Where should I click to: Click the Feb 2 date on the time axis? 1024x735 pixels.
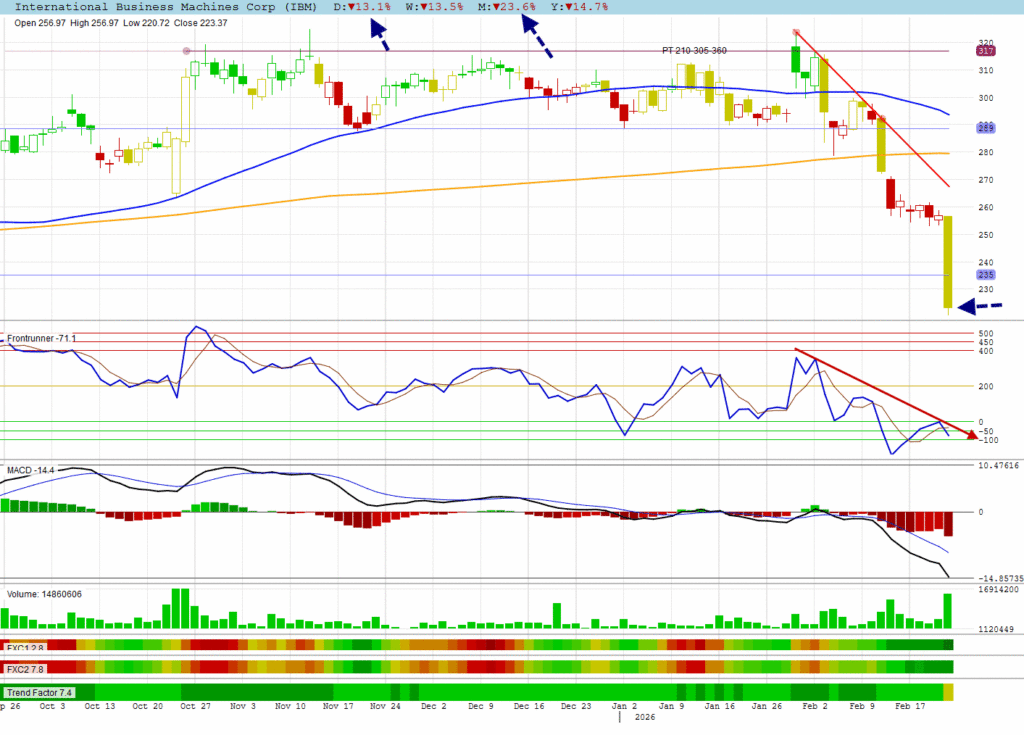point(815,705)
